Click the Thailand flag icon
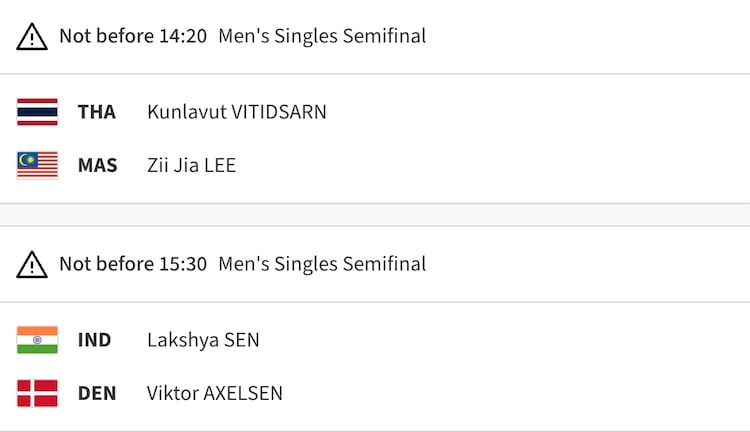This screenshot has height=432, width=750. 37,112
